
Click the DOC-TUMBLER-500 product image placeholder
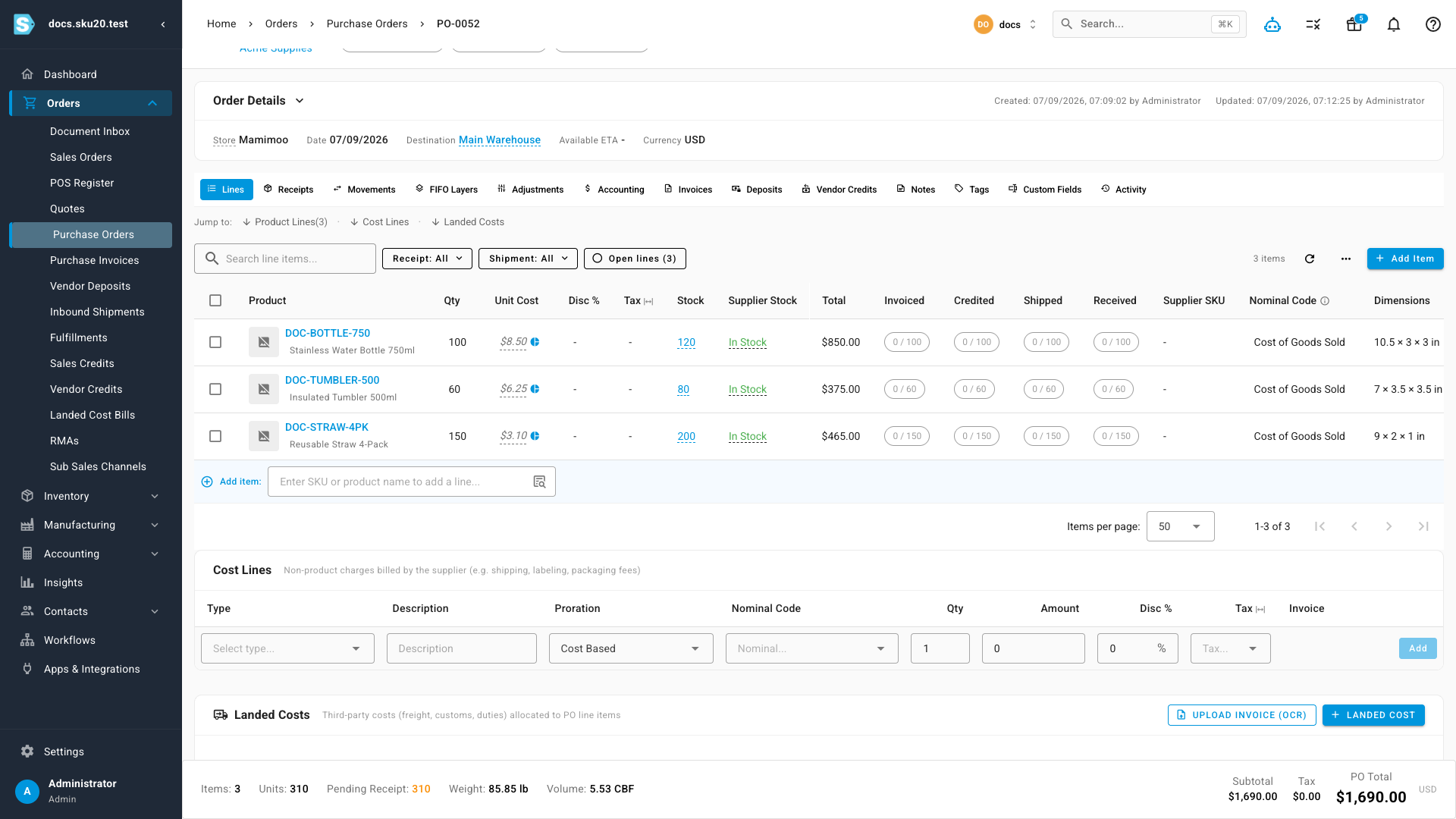264,389
